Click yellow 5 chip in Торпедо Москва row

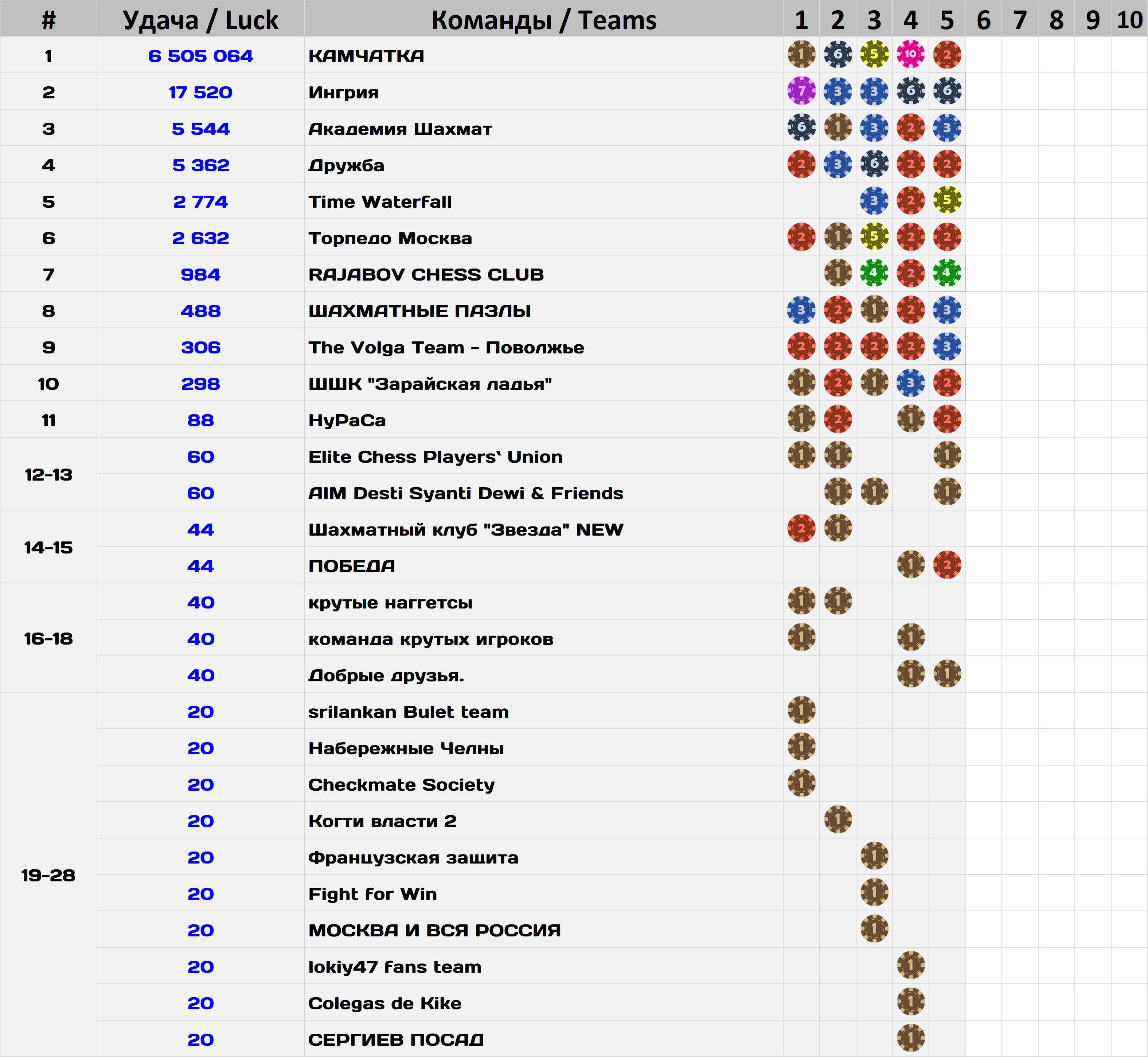coord(874,237)
